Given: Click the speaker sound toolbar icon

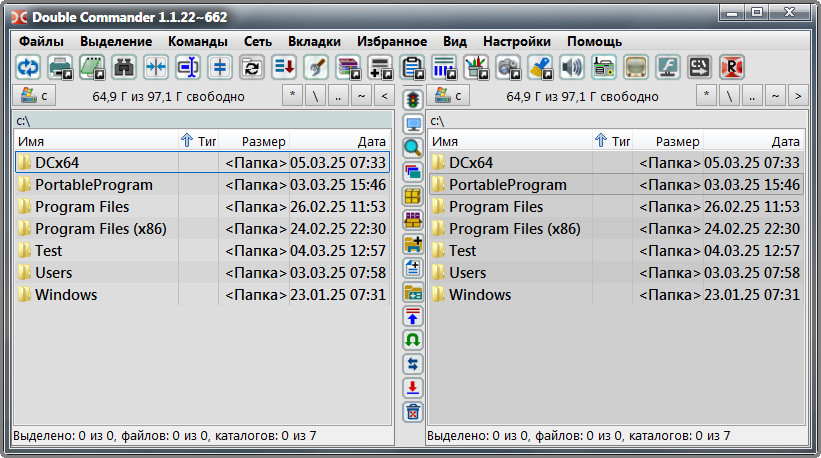Looking at the screenshot, I should (572, 67).
